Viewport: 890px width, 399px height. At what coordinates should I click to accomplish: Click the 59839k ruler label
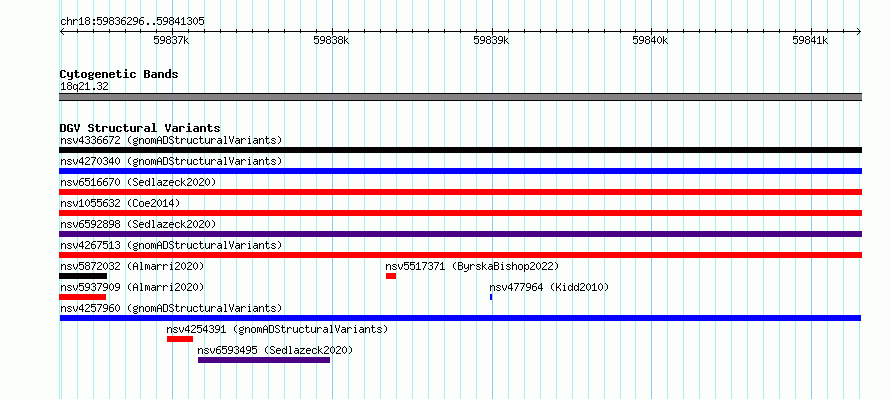click(492, 41)
